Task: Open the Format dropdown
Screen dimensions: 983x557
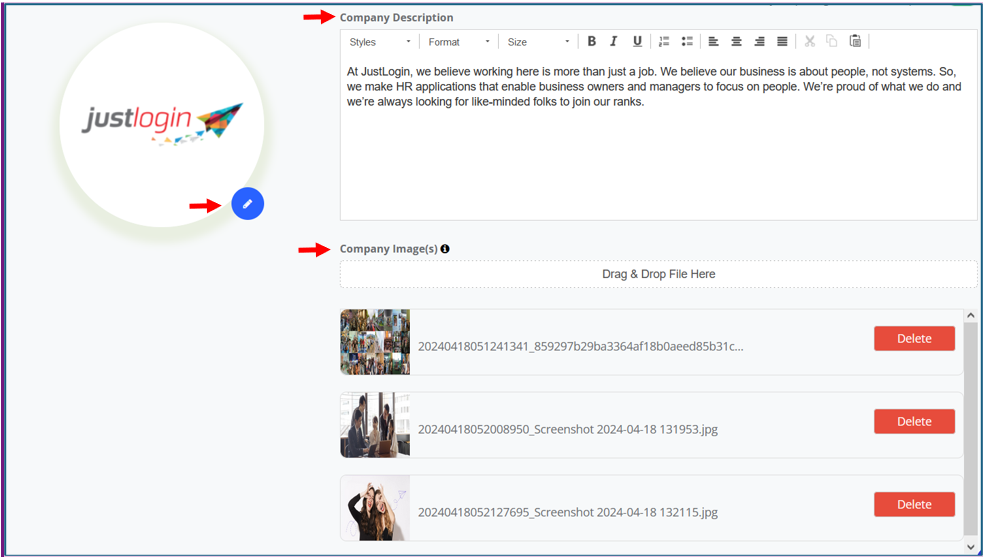Action: pos(459,42)
